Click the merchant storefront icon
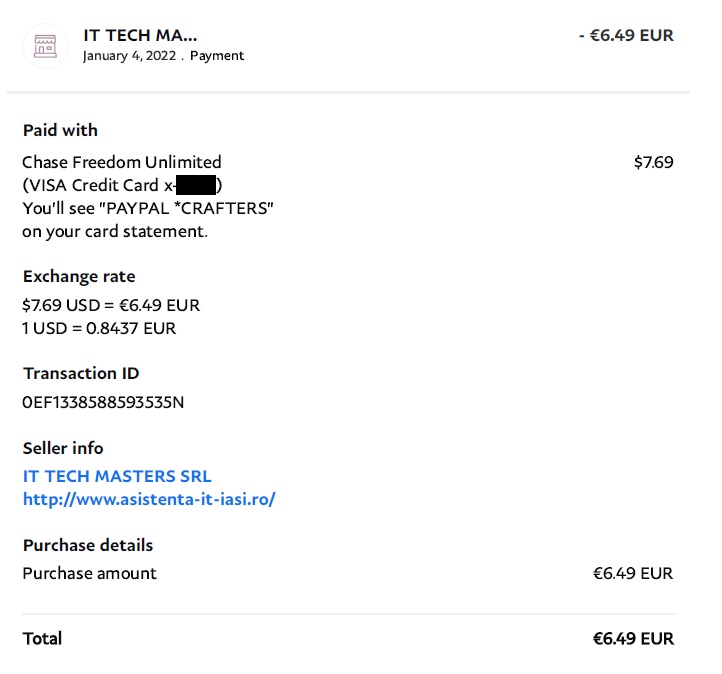 pos(45,44)
